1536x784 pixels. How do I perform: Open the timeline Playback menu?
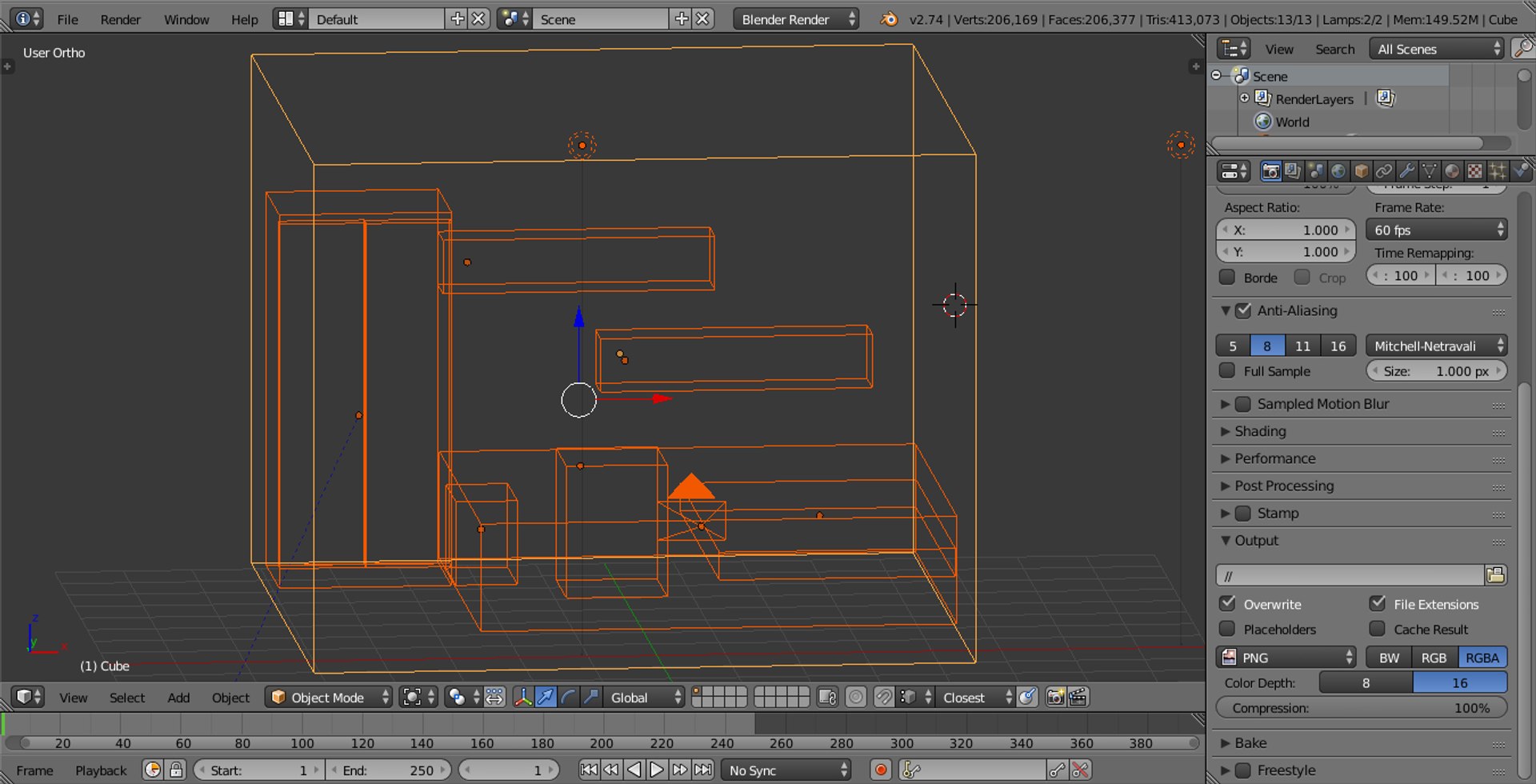tap(101, 770)
